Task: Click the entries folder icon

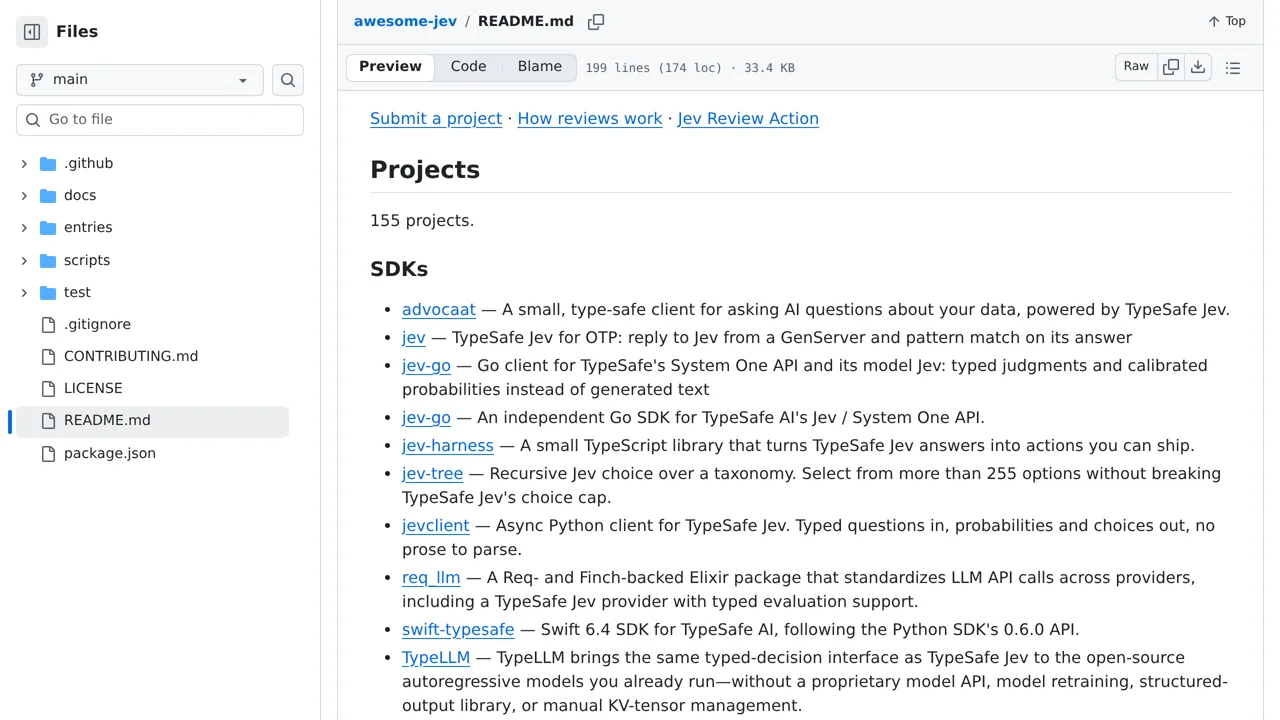Action: click(48, 228)
